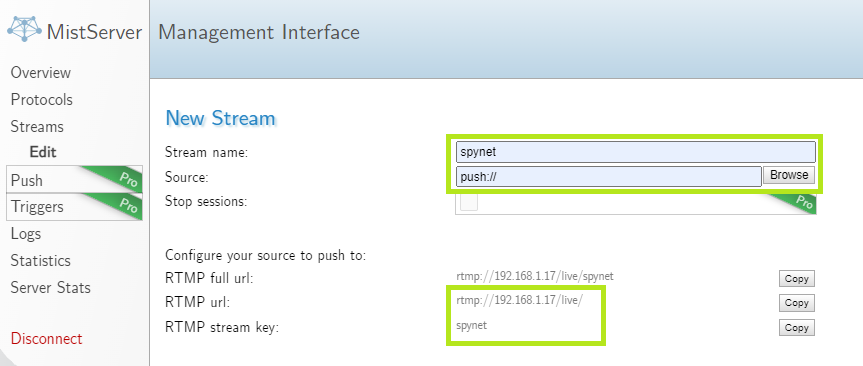Copy the RTMP url value
This screenshot has width=863, height=366.
pyautogui.click(x=796, y=303)
